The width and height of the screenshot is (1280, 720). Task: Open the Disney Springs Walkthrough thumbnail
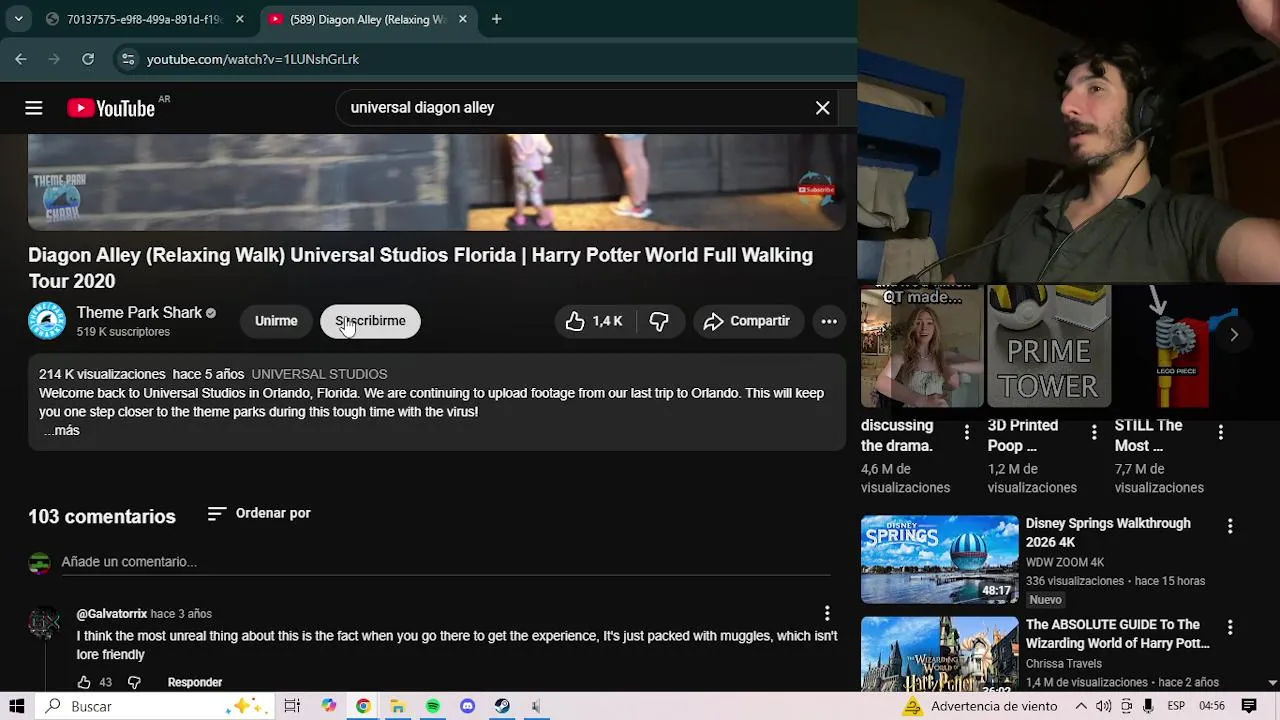coord(939,559)
